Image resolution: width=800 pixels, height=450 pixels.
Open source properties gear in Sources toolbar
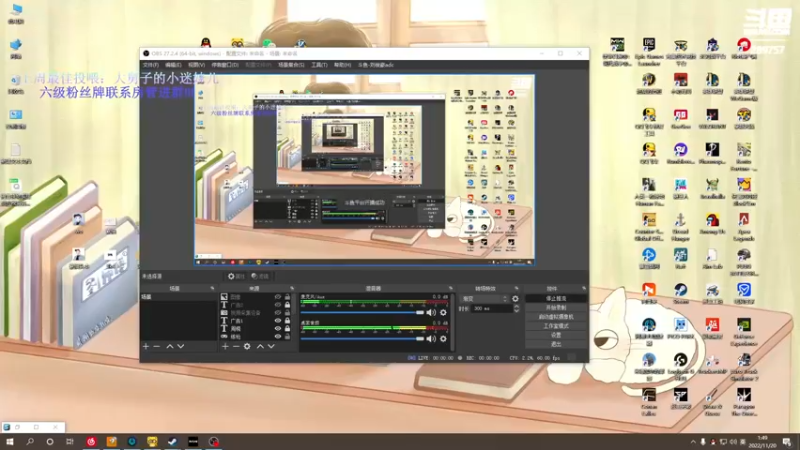pyautogui.click(x=247, y=346)
